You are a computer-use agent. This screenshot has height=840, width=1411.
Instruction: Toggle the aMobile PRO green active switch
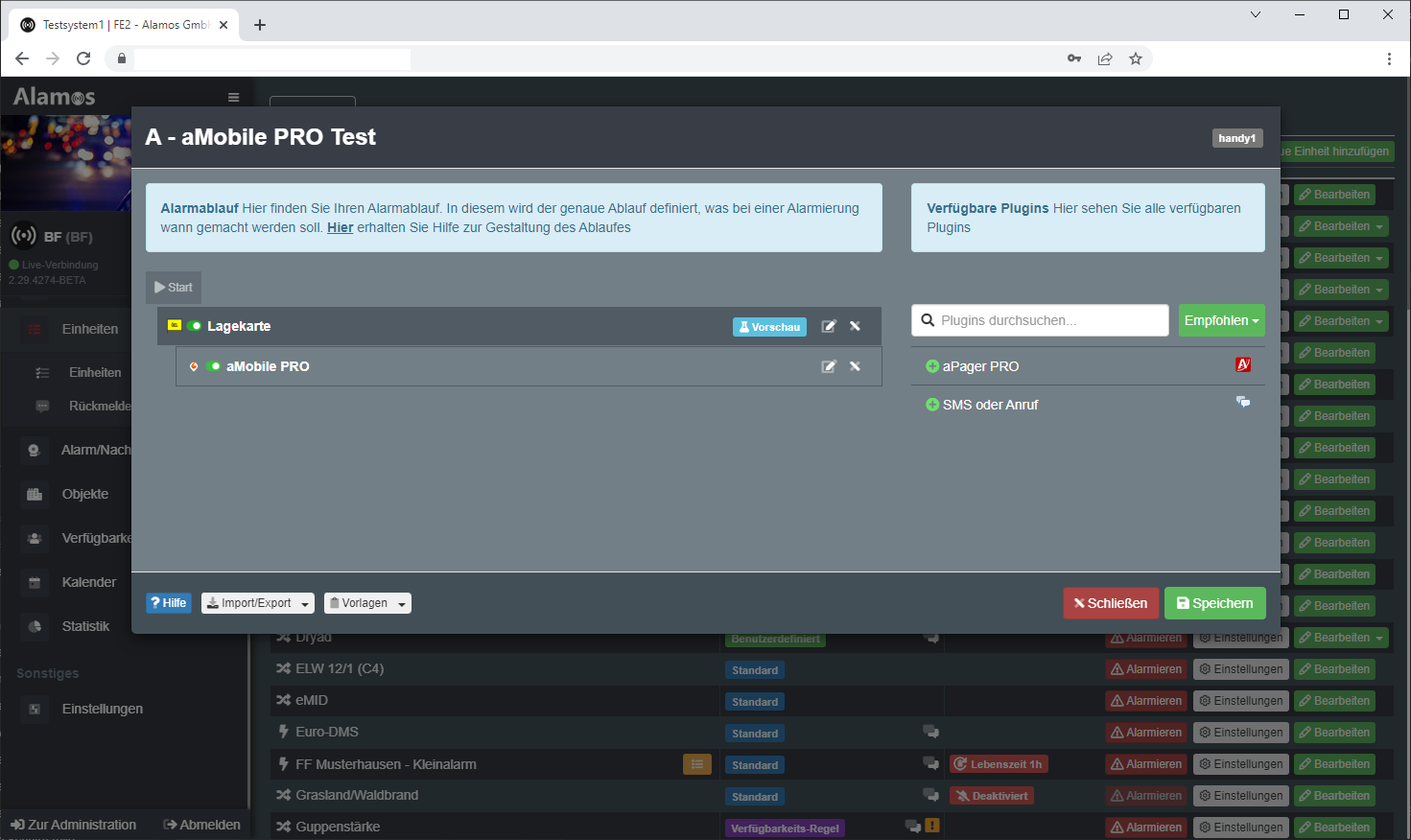(214, 366)
